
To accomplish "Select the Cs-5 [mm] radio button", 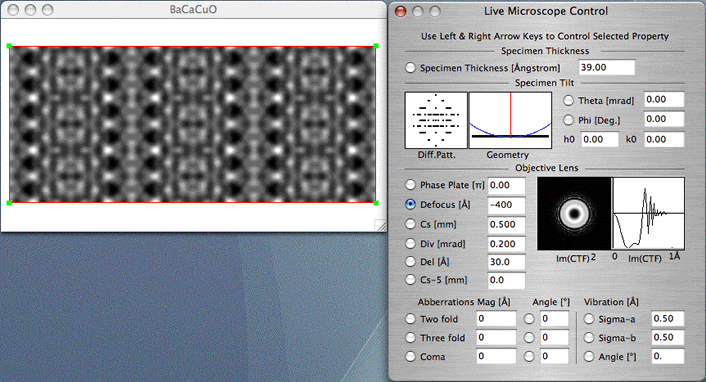I will 410,280.
